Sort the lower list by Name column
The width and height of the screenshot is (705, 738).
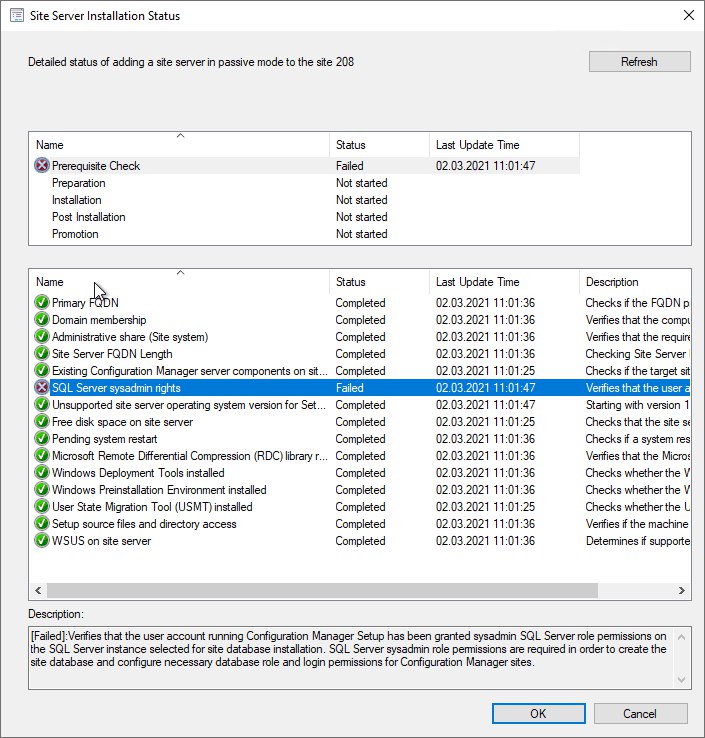pos(179,281)
